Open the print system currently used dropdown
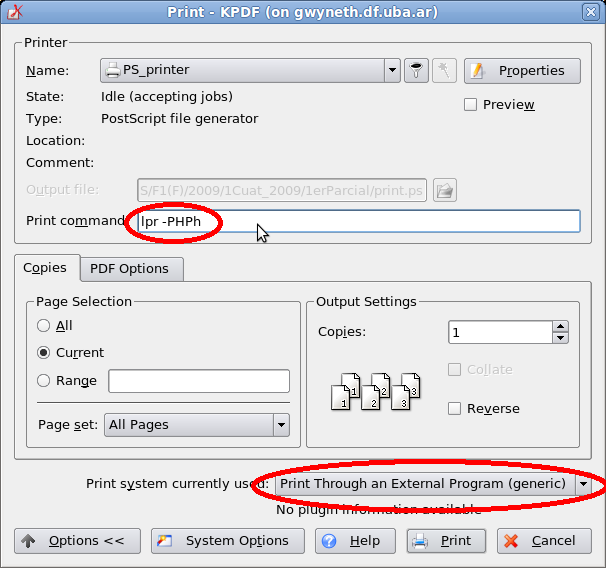The image size is (606, 568). coord(433,484)
